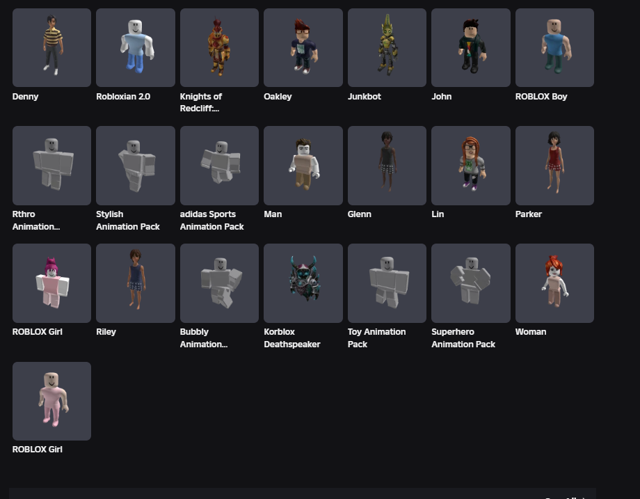Screen dimensions: 640x499
Task: Click the 'ROBLOX Boy' title link
Action: coord(541,97)
